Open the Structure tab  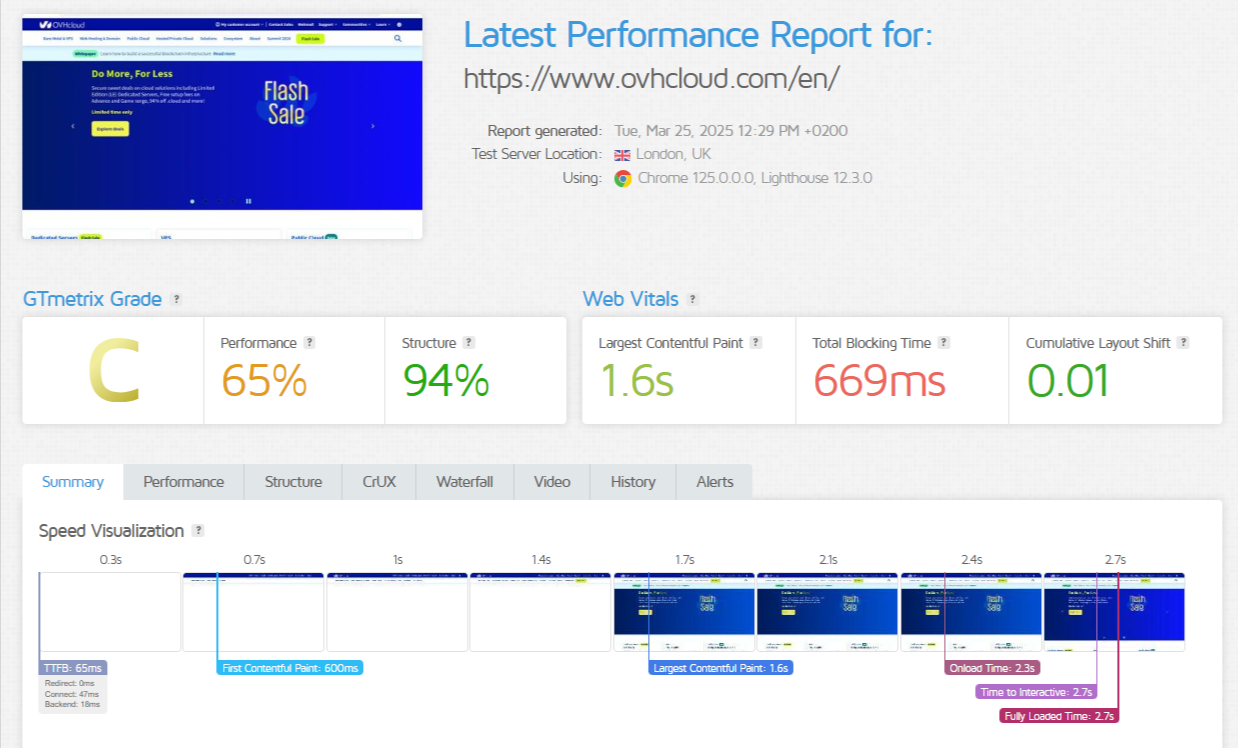click(293, 482)
